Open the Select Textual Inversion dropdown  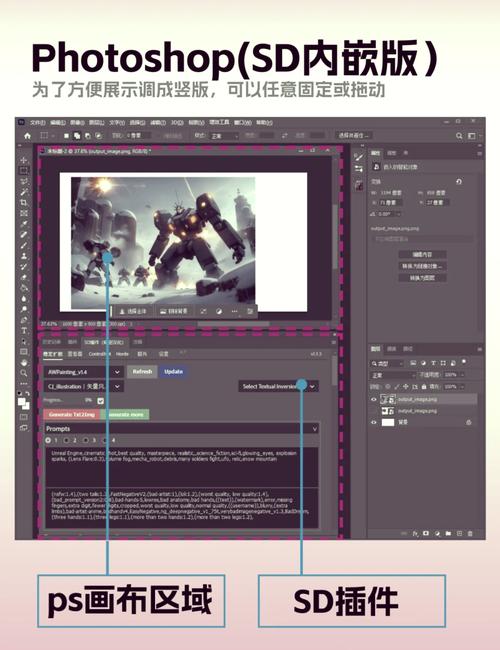click(x=279, y=386)
